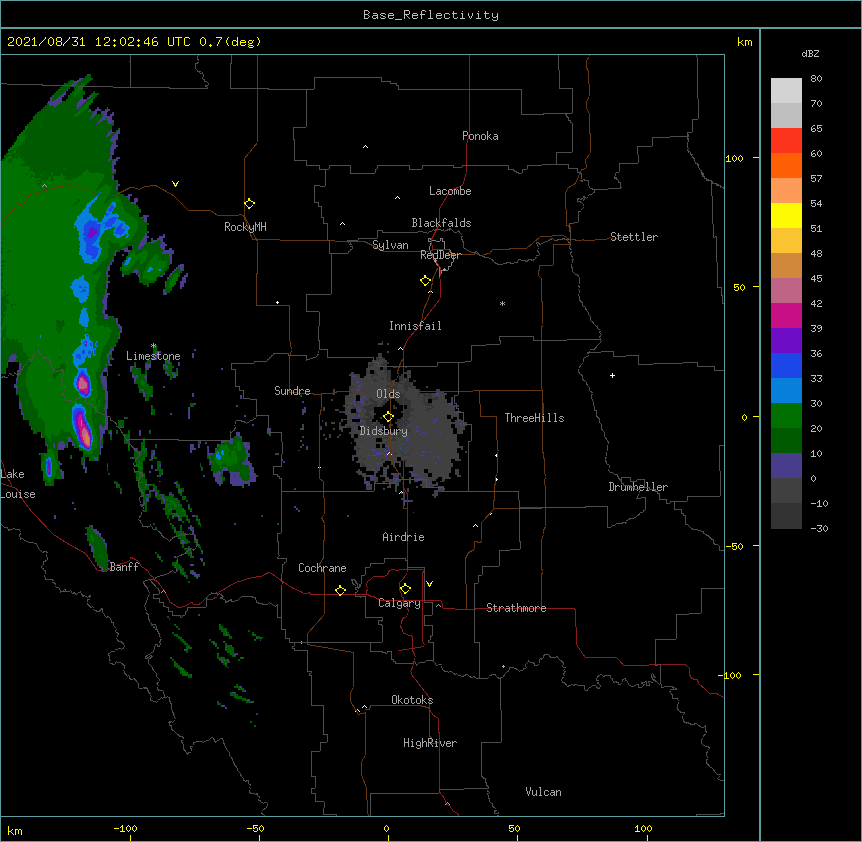Click the 45 dBZ legend value
Screen dimensions: 862x842
click(x=816, y=279)
